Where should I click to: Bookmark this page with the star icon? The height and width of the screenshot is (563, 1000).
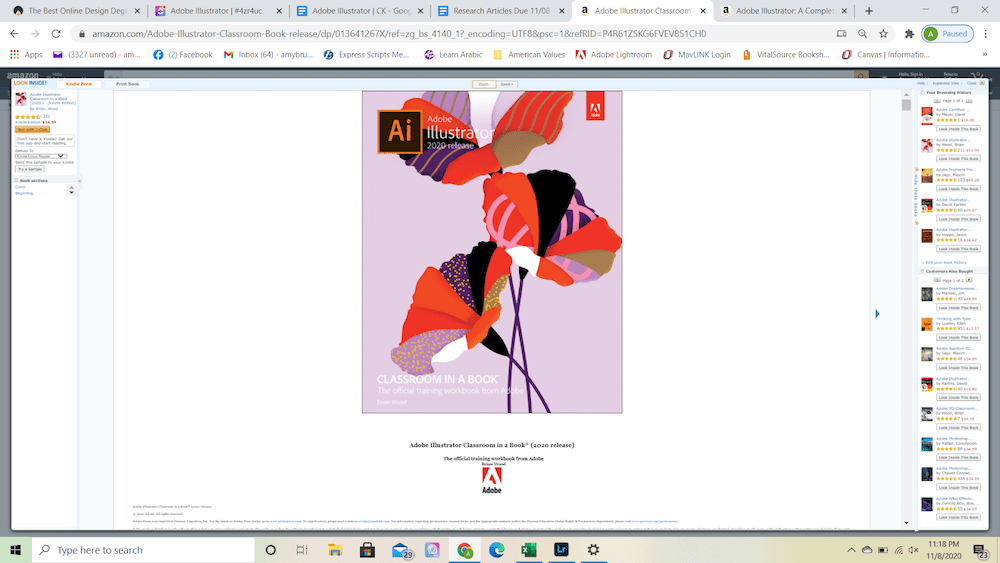click(x=883, y=34)
